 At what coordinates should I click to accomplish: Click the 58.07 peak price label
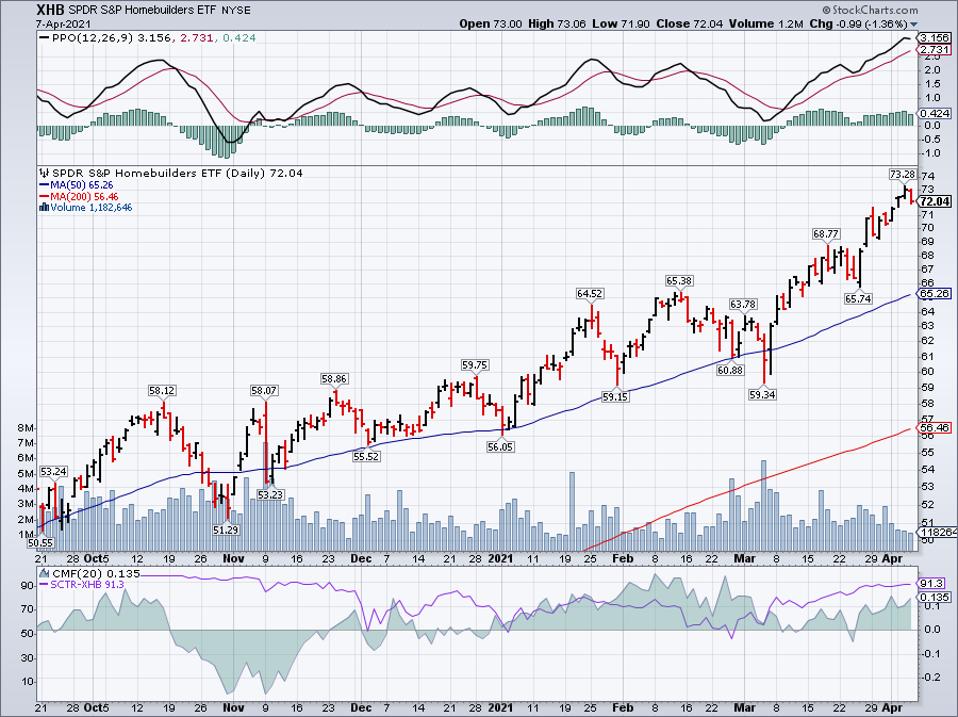point(263,390)
